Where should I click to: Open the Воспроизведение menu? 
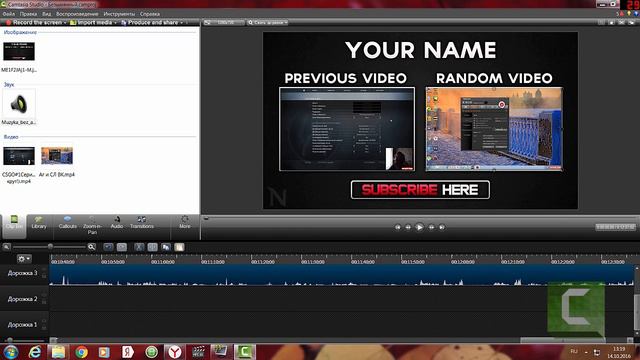[77, 14]
